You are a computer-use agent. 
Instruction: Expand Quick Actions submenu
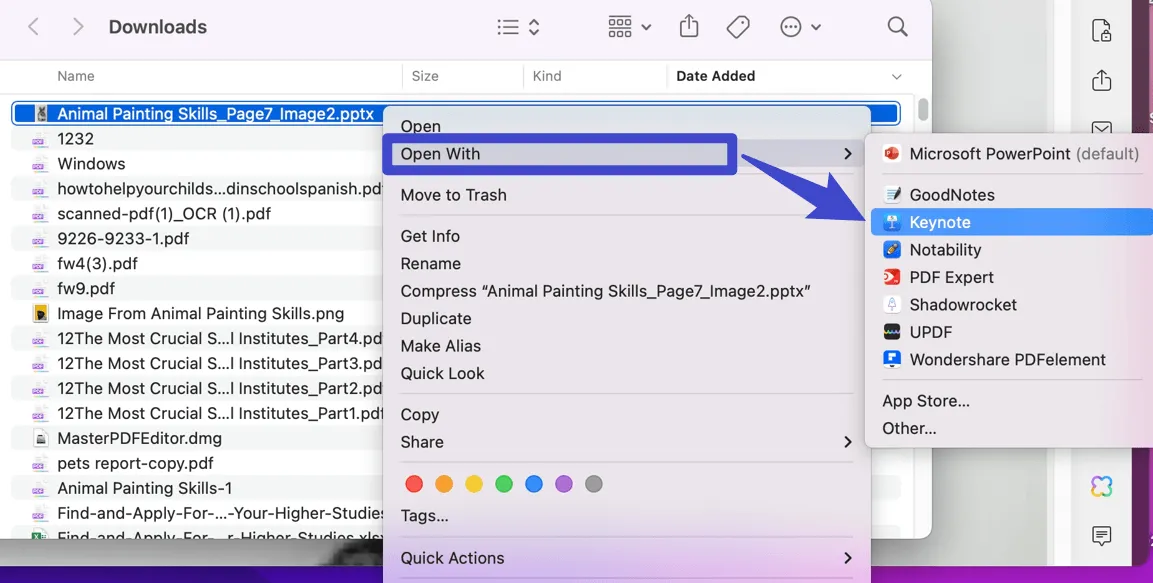(x=627, y=558)
